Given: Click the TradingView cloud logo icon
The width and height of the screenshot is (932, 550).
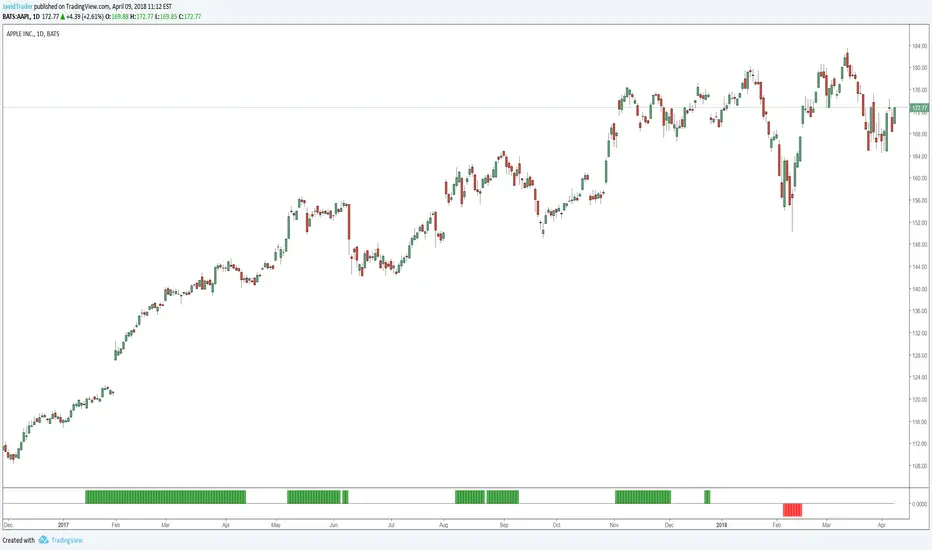Looking at the screenshot, I should click(44, 540).
